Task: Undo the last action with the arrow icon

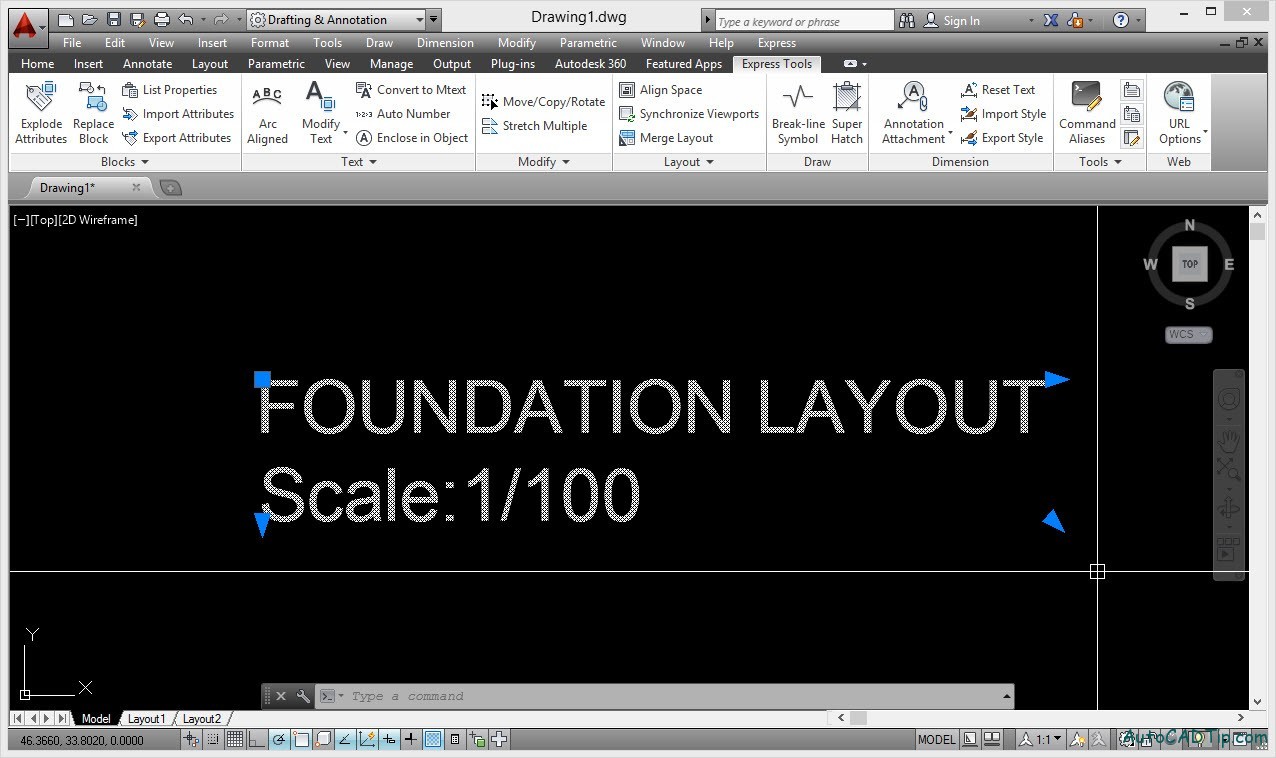Action: [x=186, y=20]
